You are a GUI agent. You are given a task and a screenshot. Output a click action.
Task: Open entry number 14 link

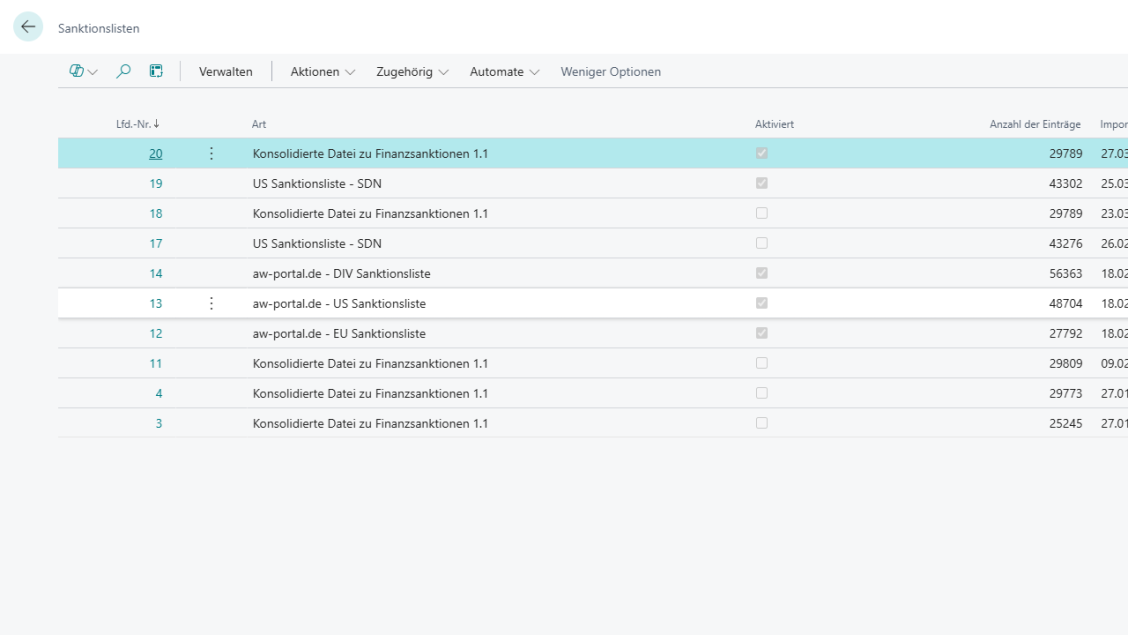point(155,273)
